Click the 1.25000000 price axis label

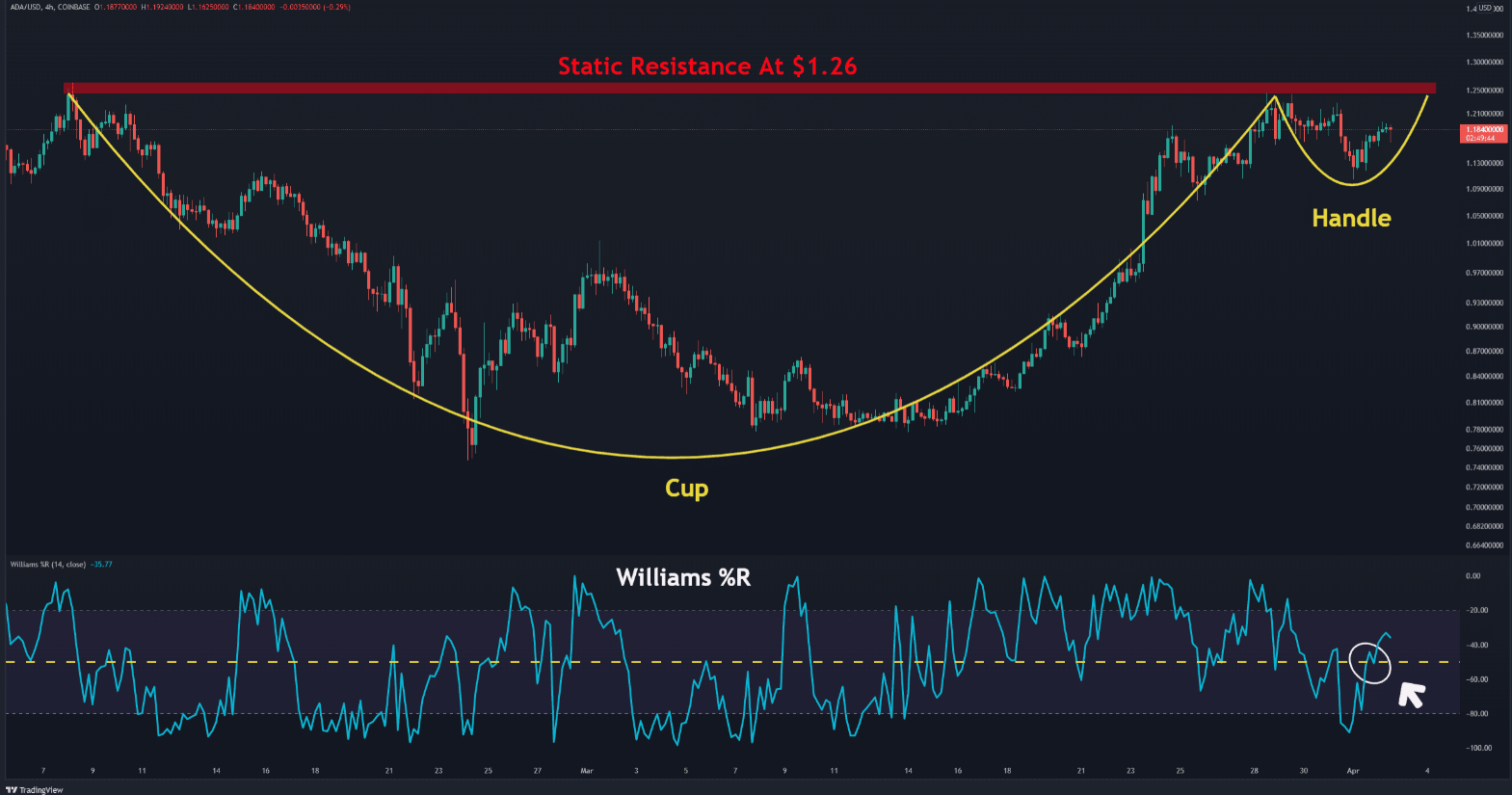click(1484, 91)
